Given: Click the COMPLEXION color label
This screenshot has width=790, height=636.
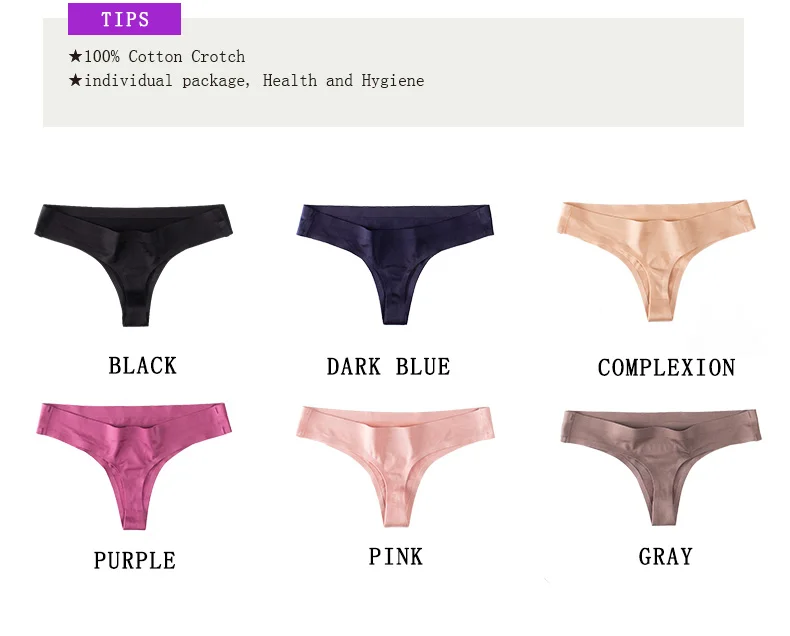Looking at the screenshot, I should click(x=667, y=367).
